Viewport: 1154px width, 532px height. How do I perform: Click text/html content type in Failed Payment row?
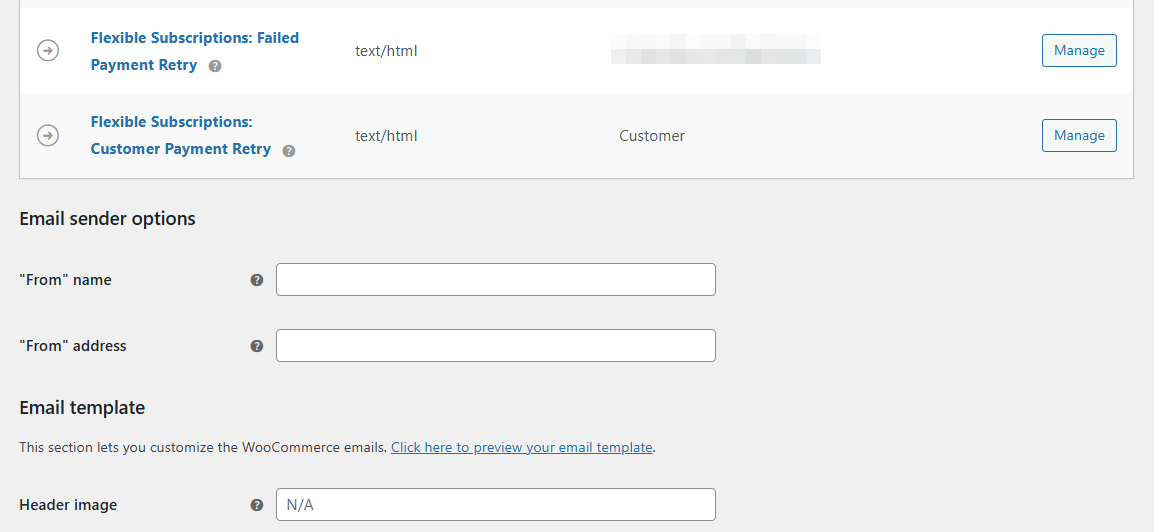click(386, 51)
